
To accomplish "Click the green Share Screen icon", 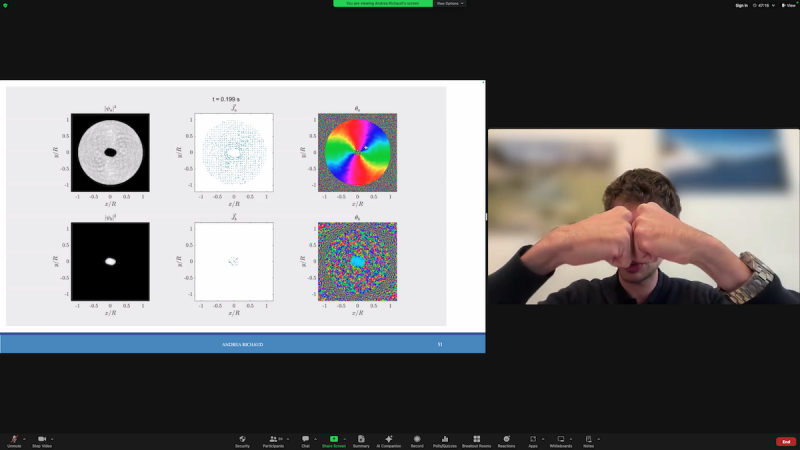I will pos(334,439).
